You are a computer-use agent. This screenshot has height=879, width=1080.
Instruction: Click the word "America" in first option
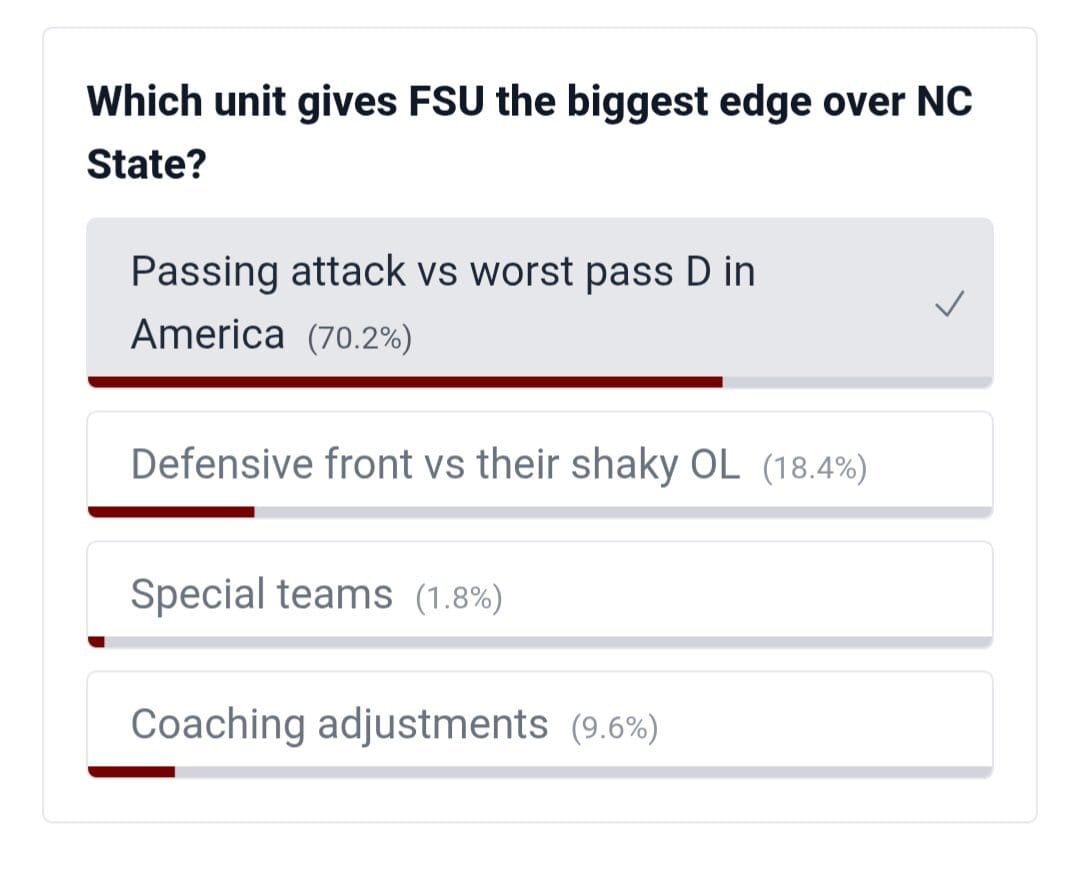point(207,335)
